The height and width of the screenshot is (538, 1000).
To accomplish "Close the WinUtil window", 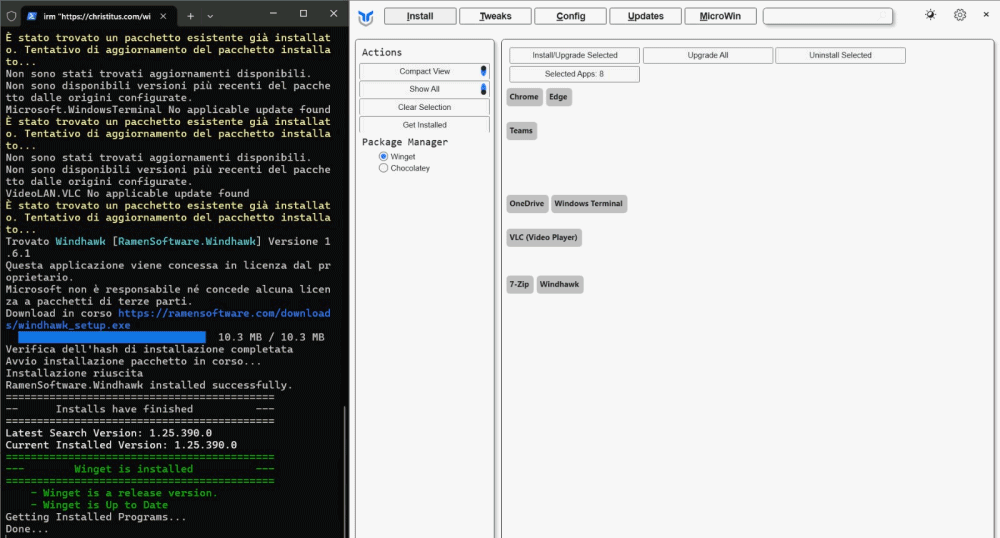I will tap(986, 14).
